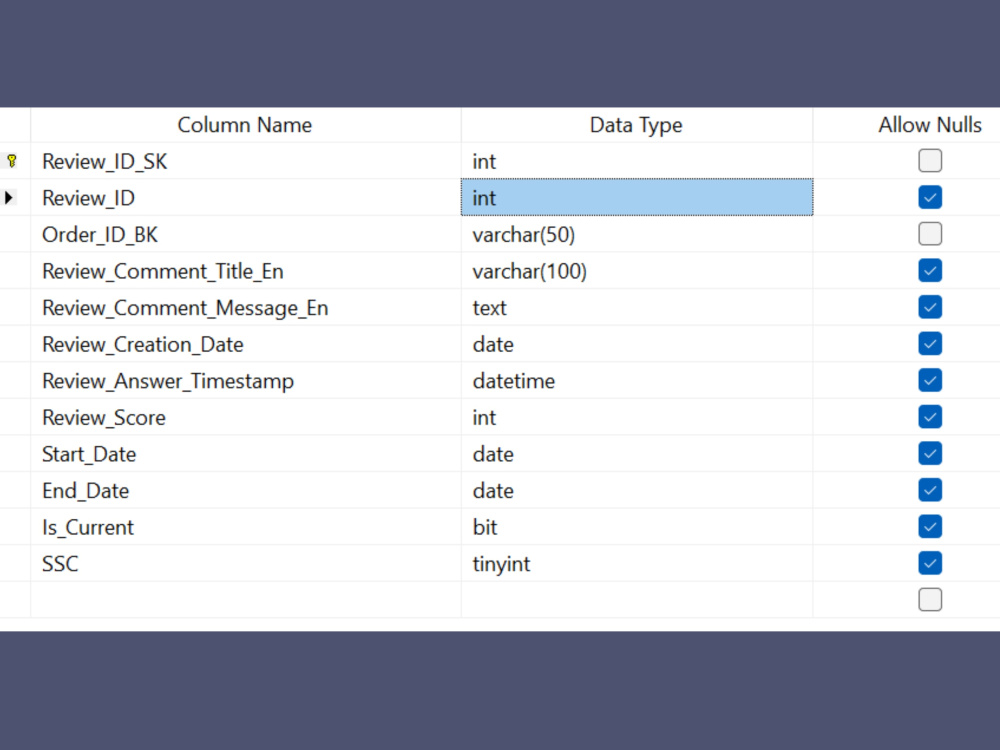Select the datetime data type cell
This screenshot has height=750, width=1000.
[x=637, y=381]
